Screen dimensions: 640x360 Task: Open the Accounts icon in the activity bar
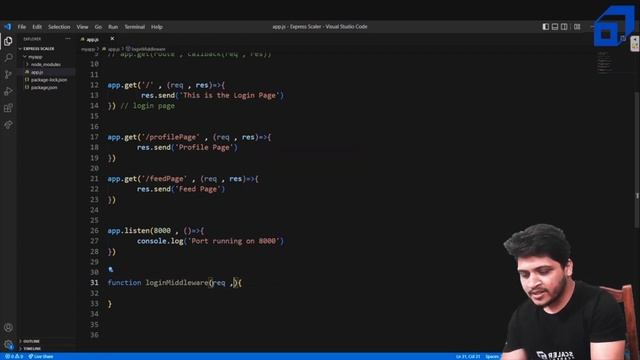click(8, 327)
